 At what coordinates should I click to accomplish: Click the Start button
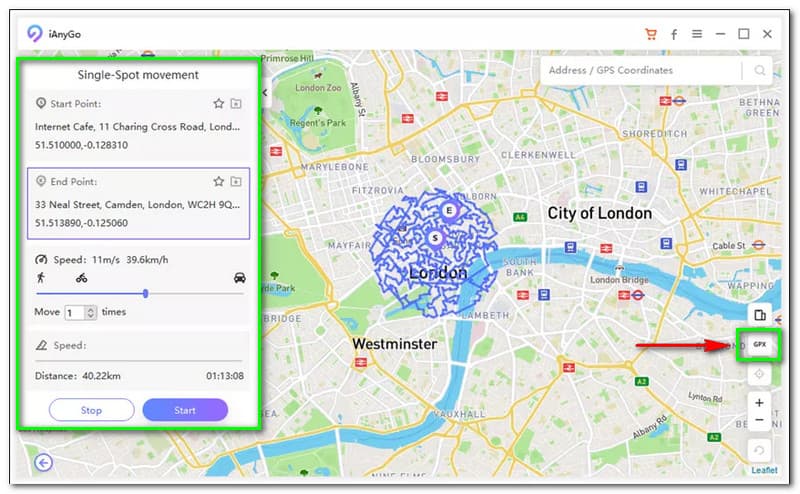point(185,410)
